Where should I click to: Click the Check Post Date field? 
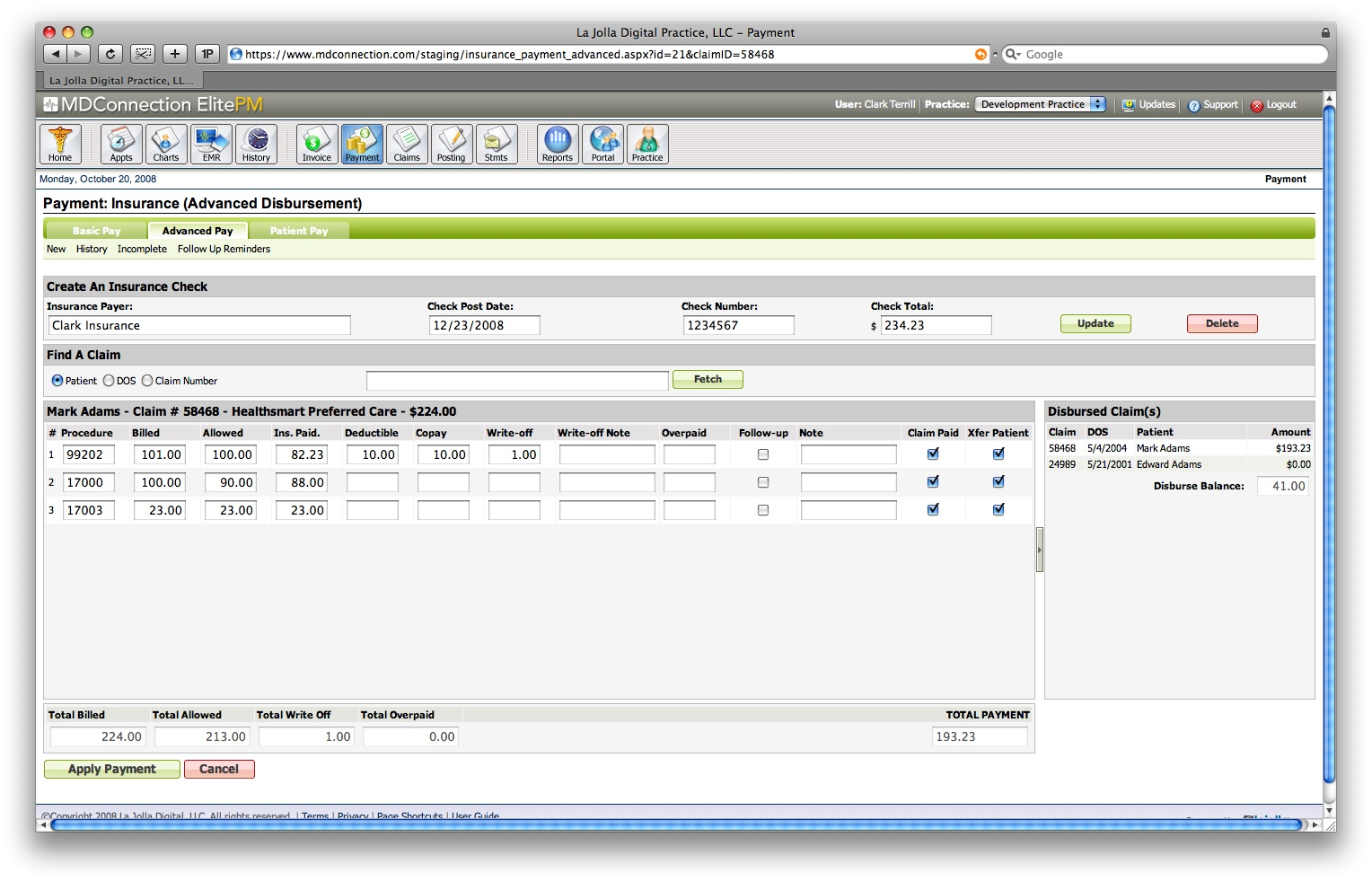click(x=485, y=325)
